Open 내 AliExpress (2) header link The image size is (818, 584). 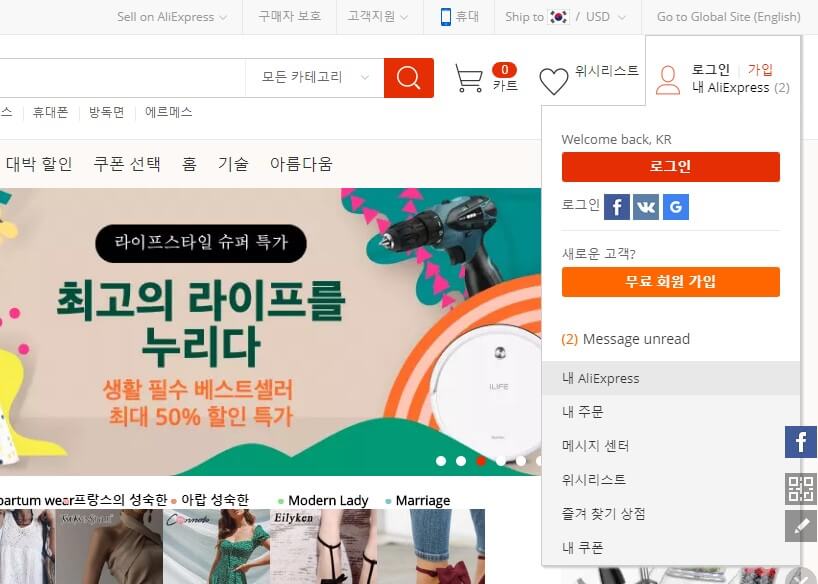point(741,87)
